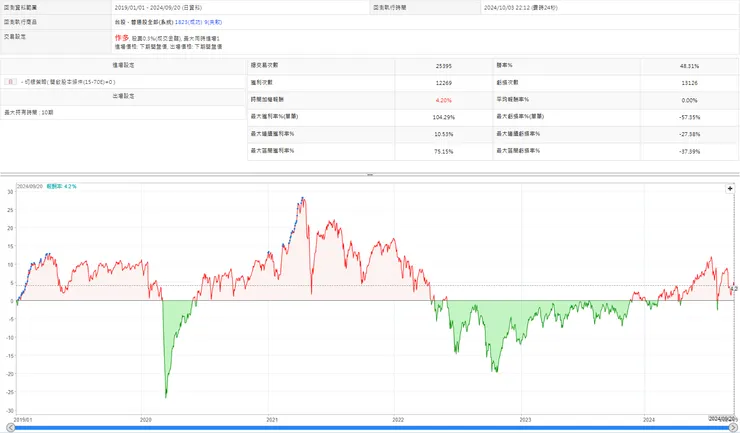This screenshot has height=433, width=740.
Task: Click the 2024/09/20 end date axis label
Action: point(723,419)
